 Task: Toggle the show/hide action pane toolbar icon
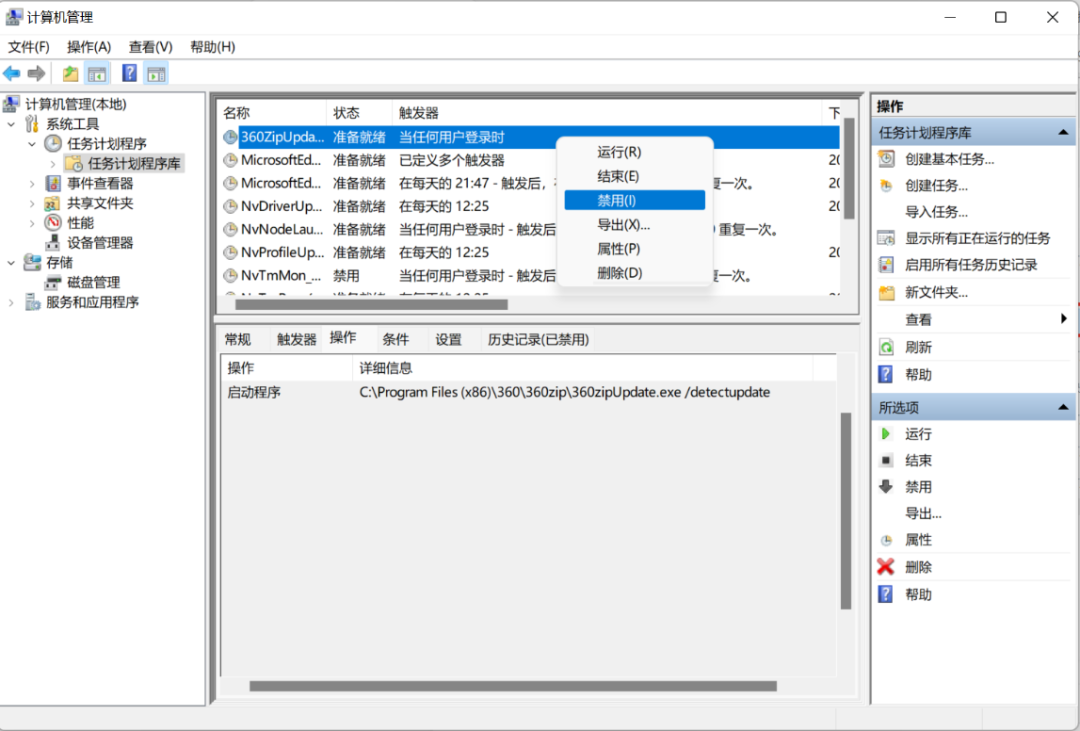click(x=156, y=73)
